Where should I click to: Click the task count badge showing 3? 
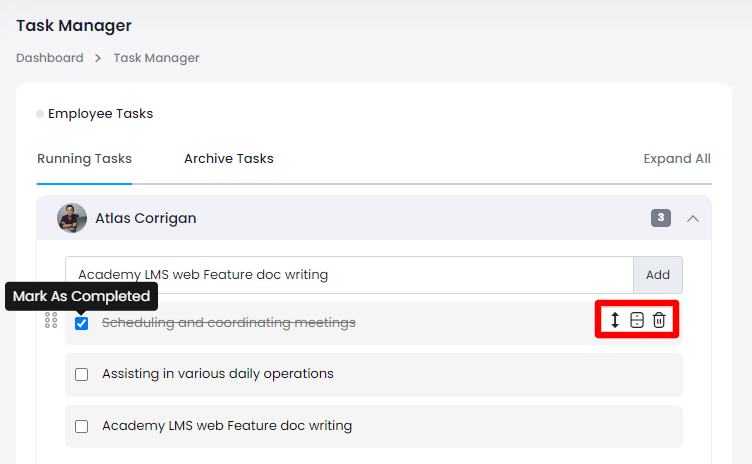point(660,218)
